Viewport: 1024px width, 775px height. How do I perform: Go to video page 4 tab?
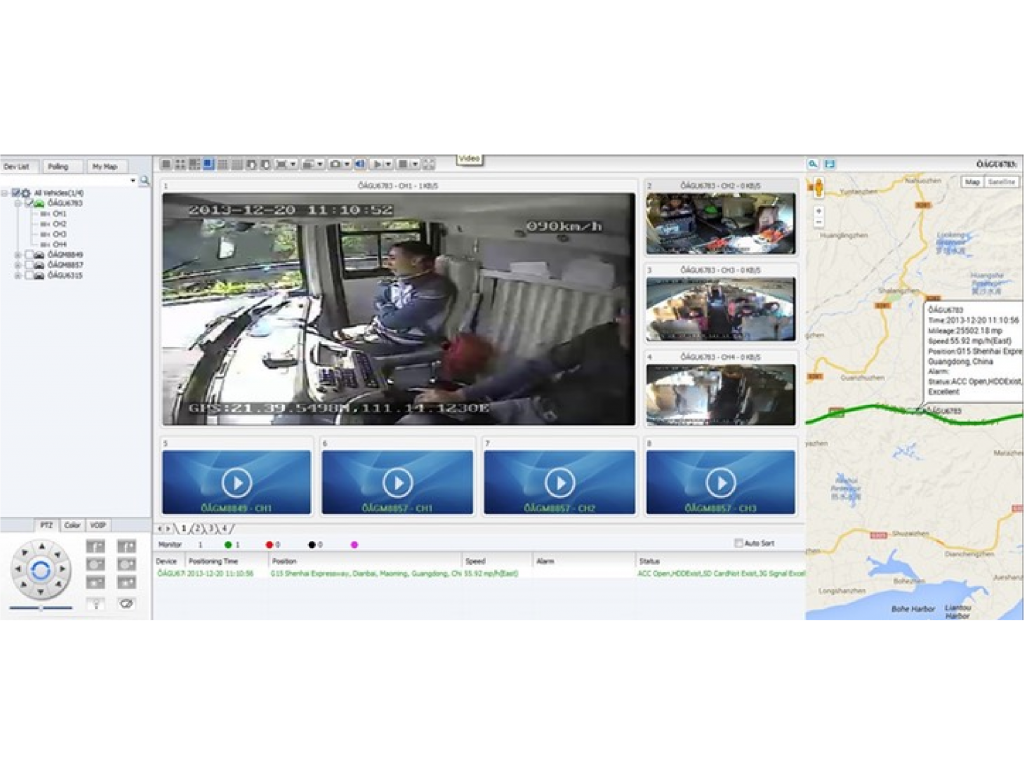point(224,528)
